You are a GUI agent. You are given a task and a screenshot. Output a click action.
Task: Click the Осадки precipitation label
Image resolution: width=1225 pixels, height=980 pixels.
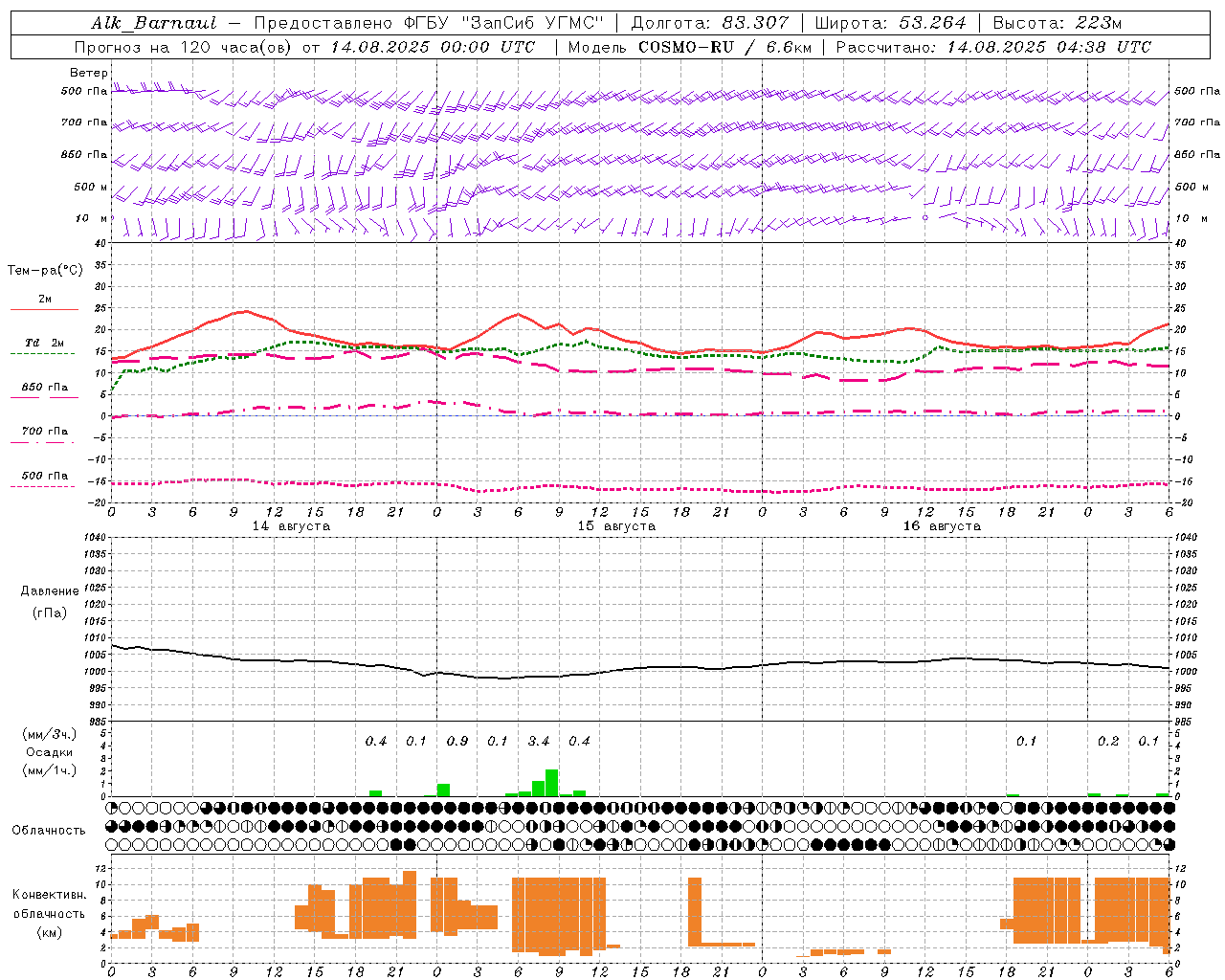[50, 752]
